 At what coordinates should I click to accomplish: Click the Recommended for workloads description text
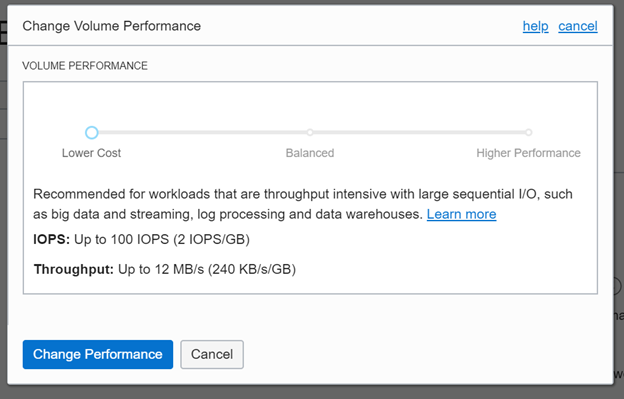pyautogui.click(x=303, y=204)
